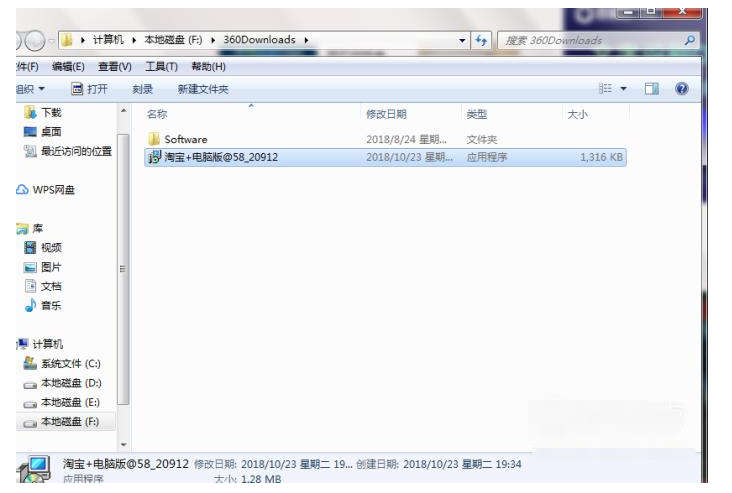Click the search magnifier icon
This screenshot has height=493, width=732.
click(689, 41)
